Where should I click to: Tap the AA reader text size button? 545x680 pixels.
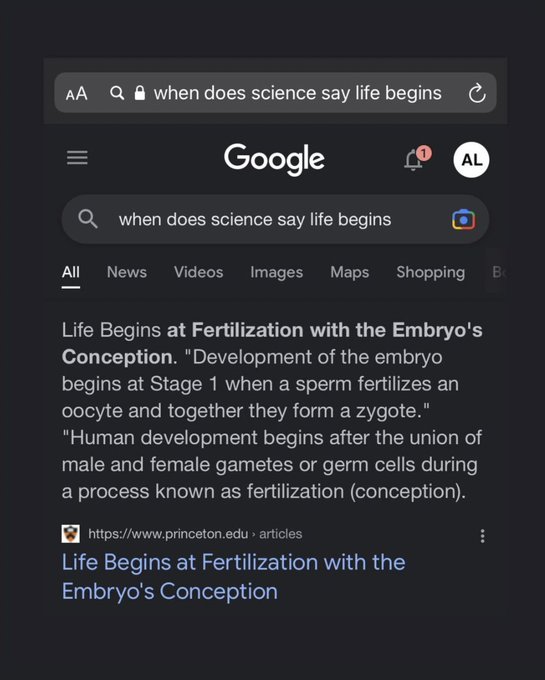coord(76,93)
